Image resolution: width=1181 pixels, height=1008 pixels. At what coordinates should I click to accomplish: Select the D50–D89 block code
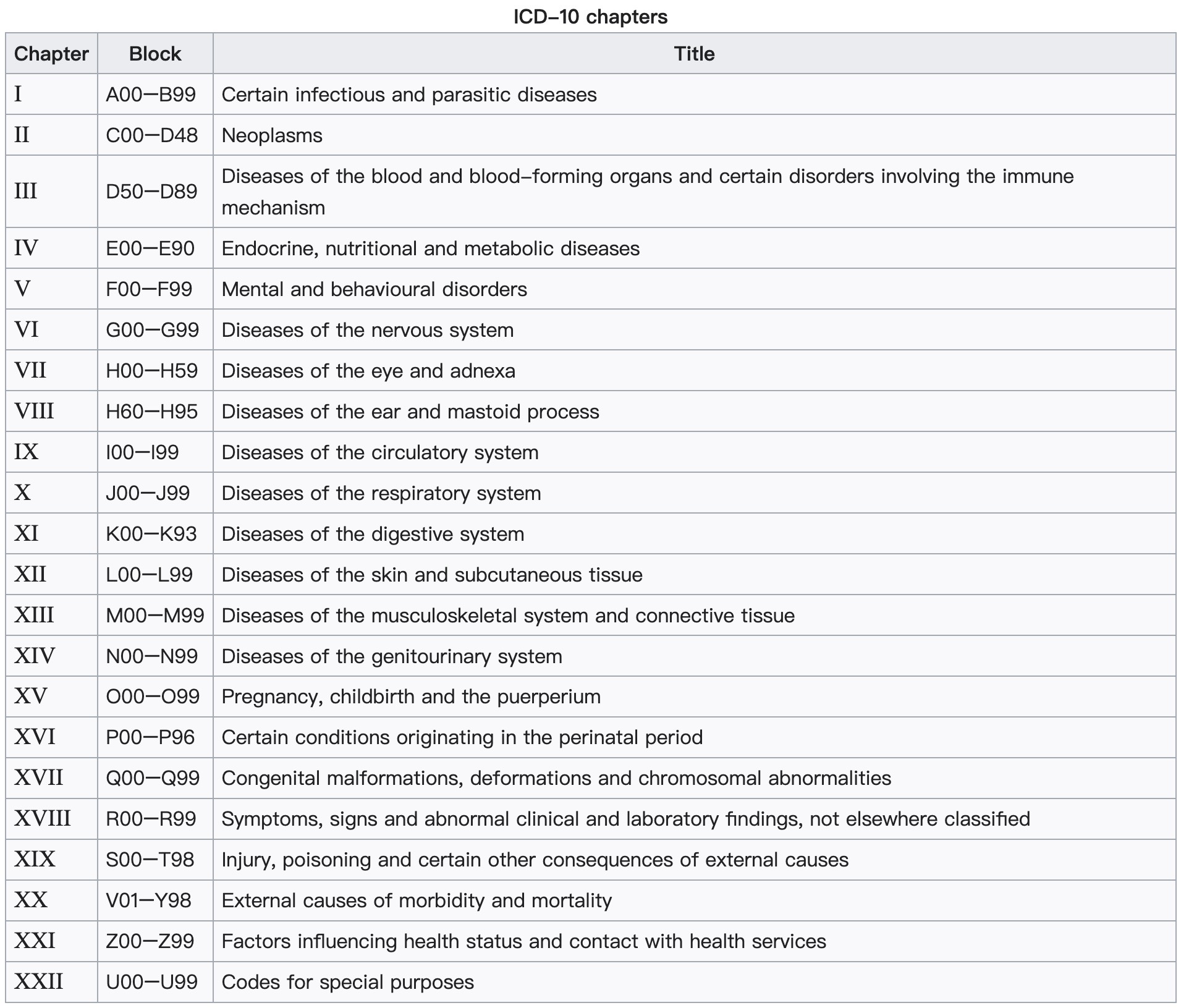click(151, 192)
